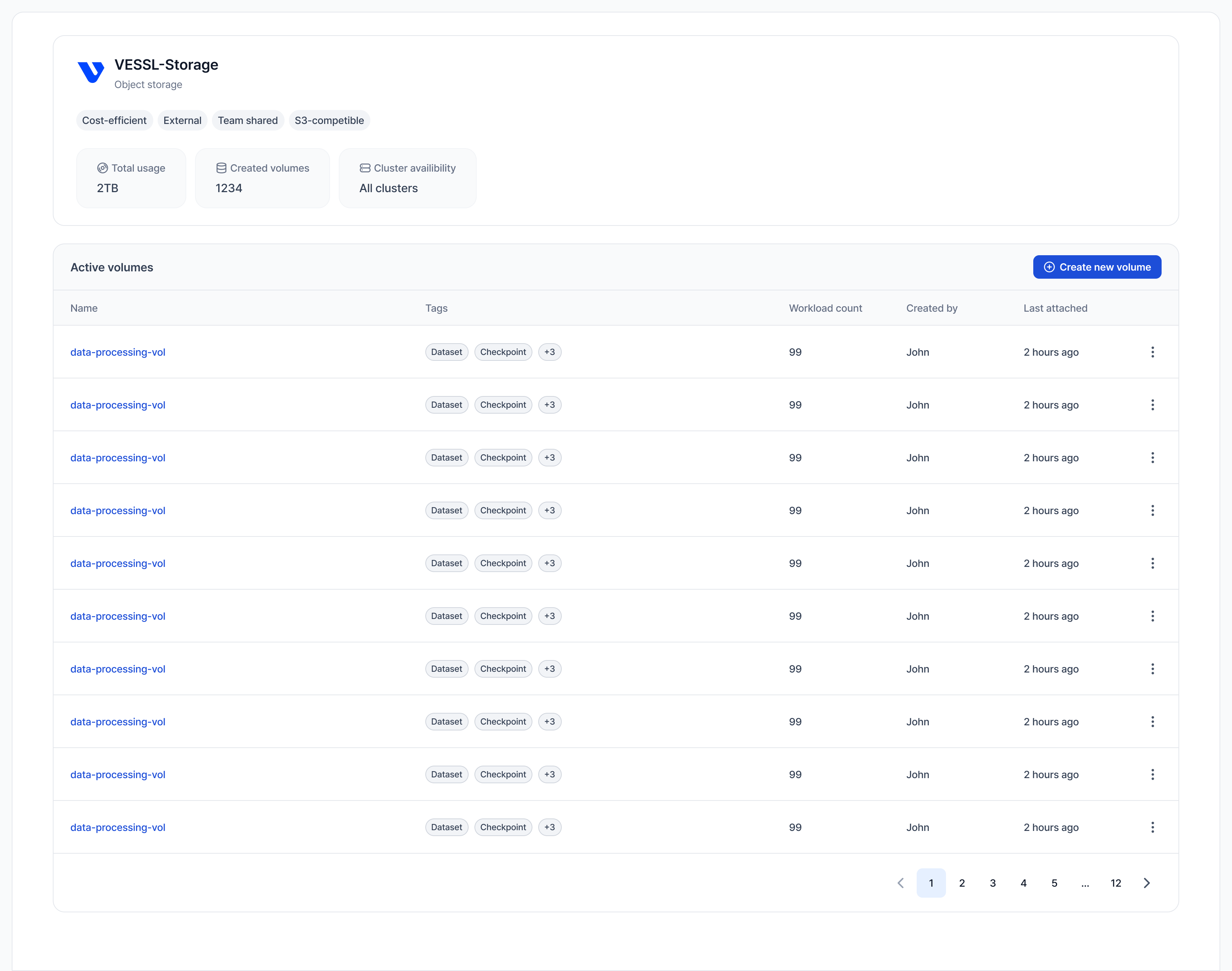The width and height of the screenshot is (1232, 971).
Task: Click 2 hours ago in the third row
Action: click(x=1051, y=458)
